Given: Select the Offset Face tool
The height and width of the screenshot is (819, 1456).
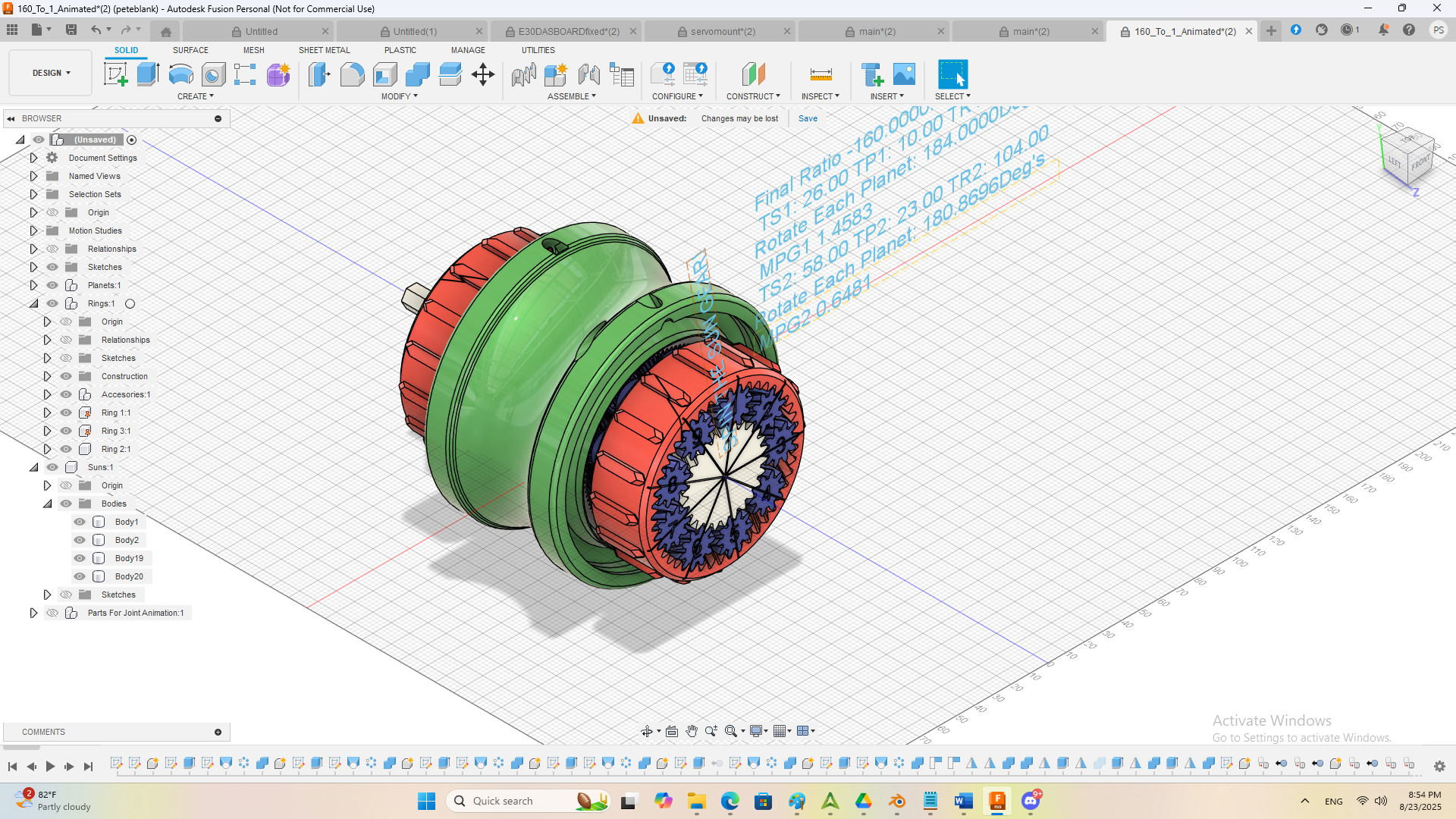Looking at the screenshot, I should (x=450, y=74).
